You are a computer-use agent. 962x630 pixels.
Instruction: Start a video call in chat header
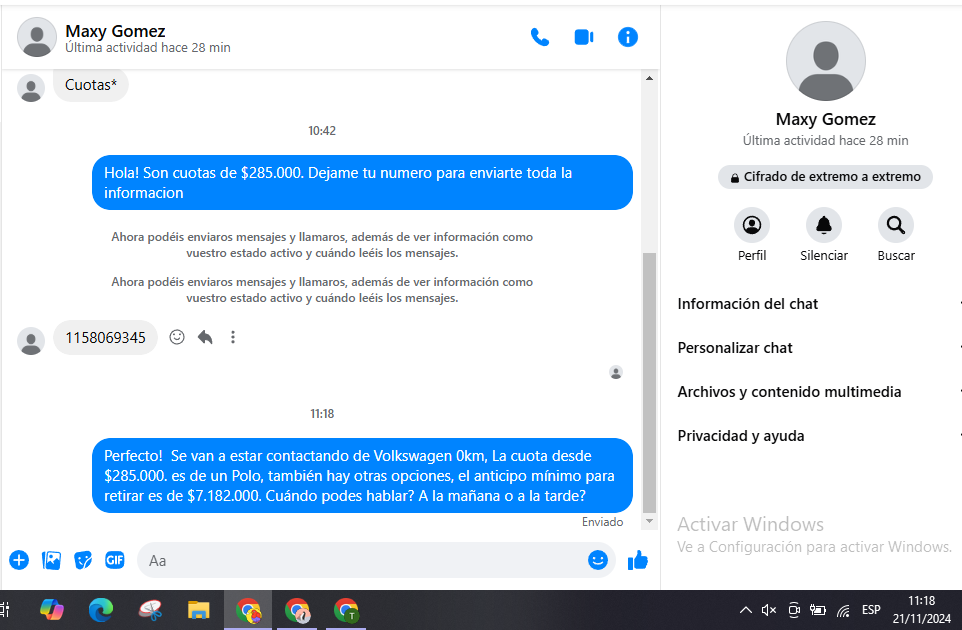click(584, 38)
